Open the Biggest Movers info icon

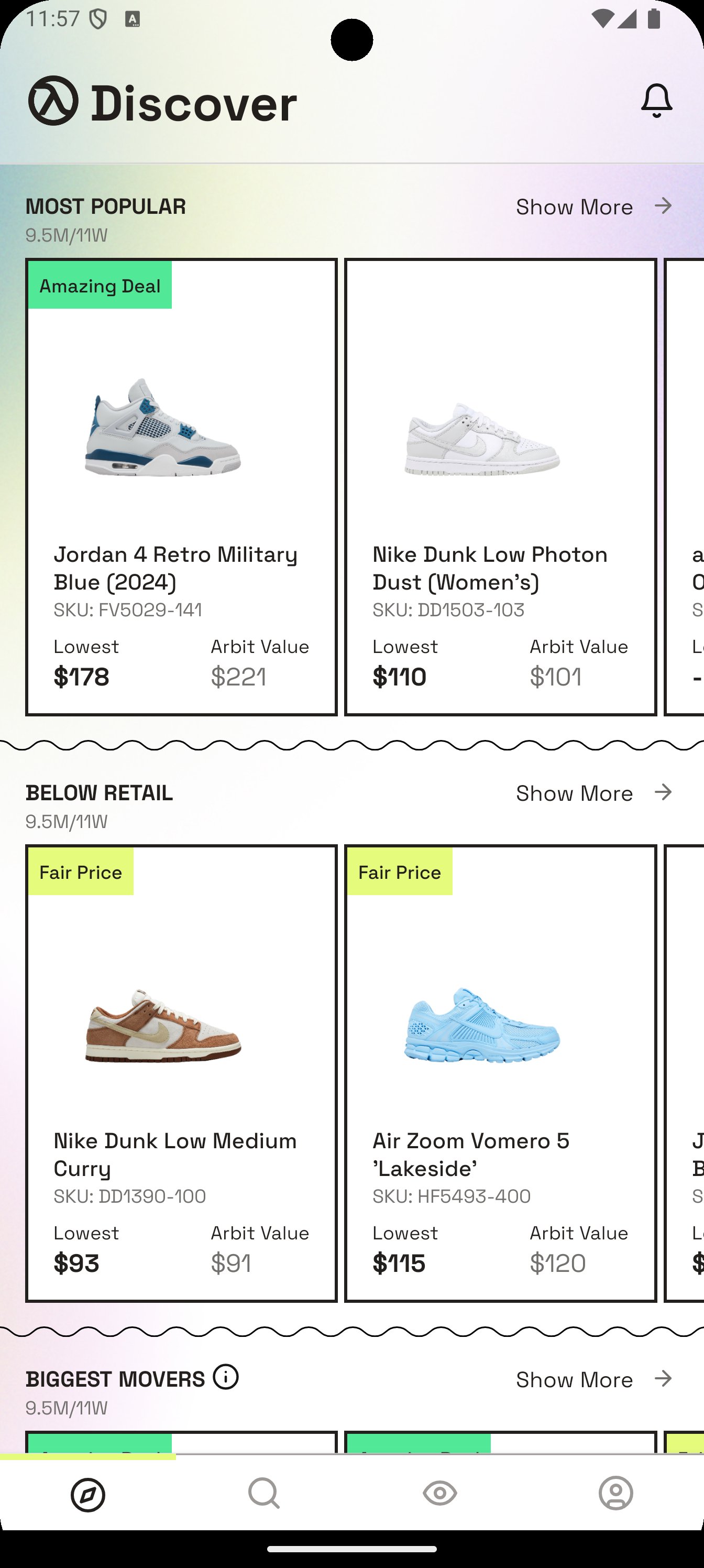pos(226,1377)
